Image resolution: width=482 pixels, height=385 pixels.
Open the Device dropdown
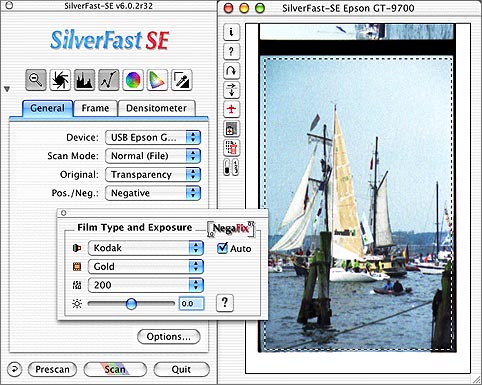[x=153, y=137]
